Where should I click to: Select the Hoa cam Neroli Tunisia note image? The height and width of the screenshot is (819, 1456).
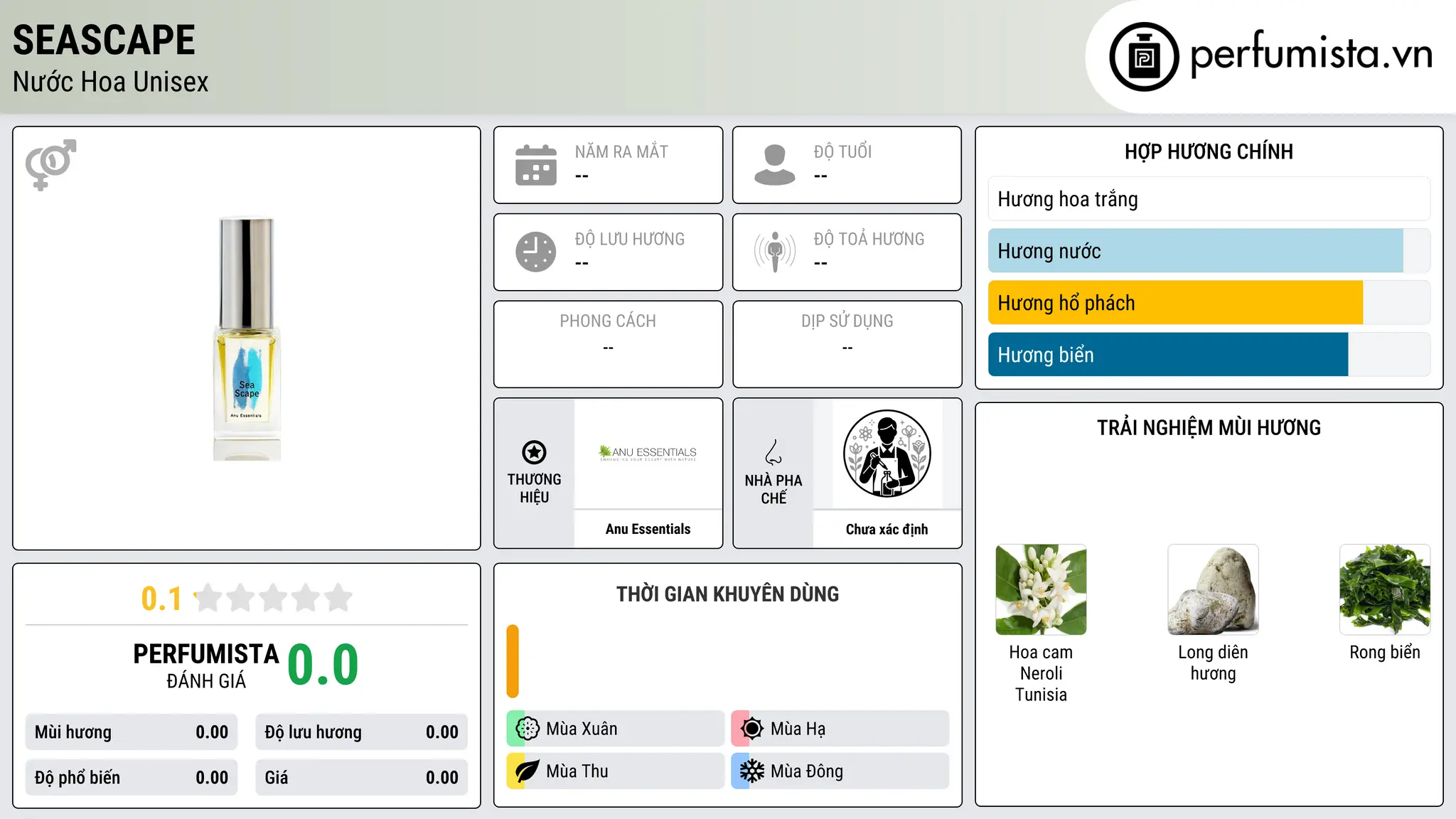pyautogui.click(x=1041, y=589)
